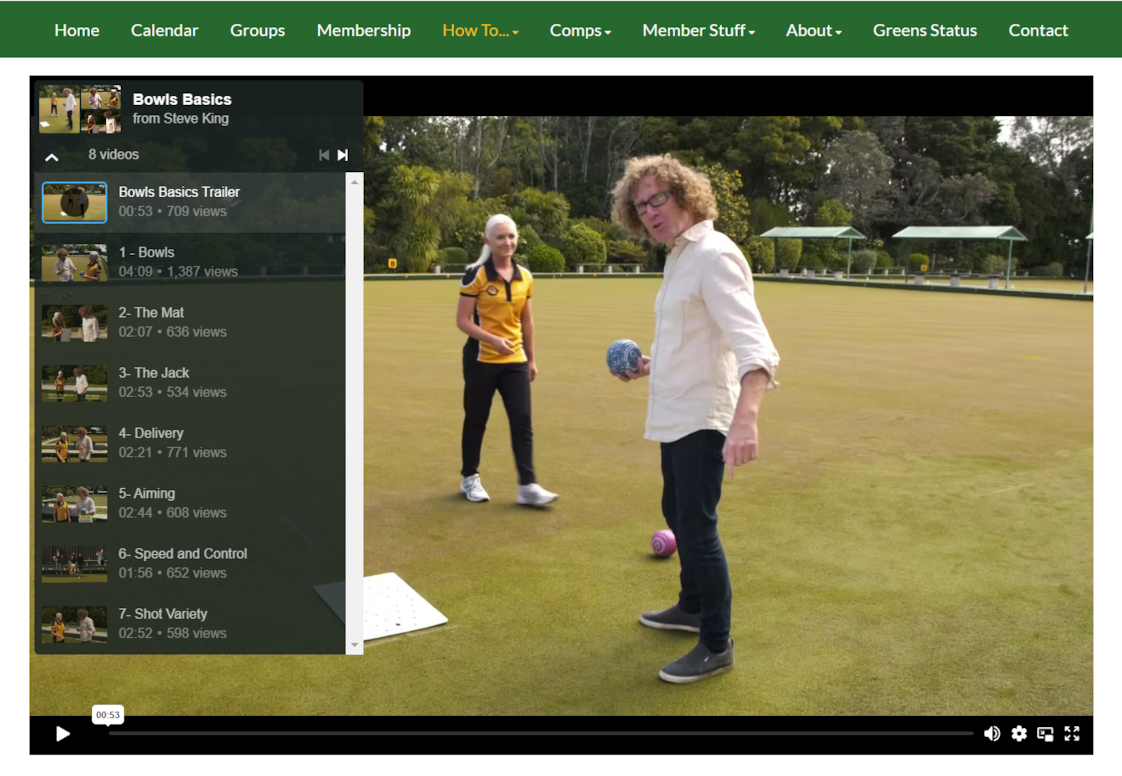Click the '2- The Mat' thumbnail

tap(74, 323)
